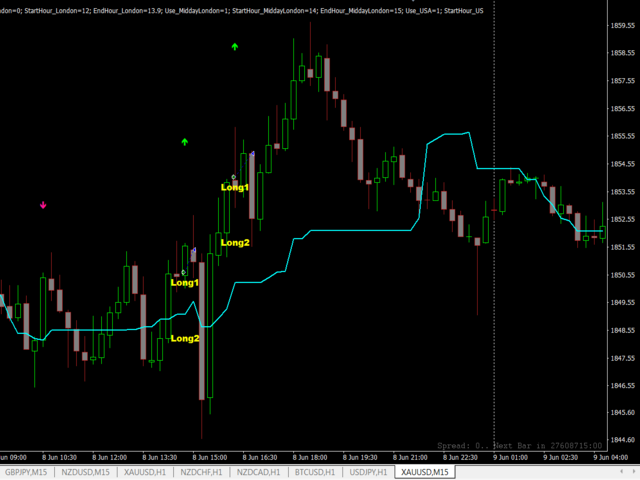Click the 1851.55 price scale label
Viewport: 640px width, 480px height.
pos(622,247)
